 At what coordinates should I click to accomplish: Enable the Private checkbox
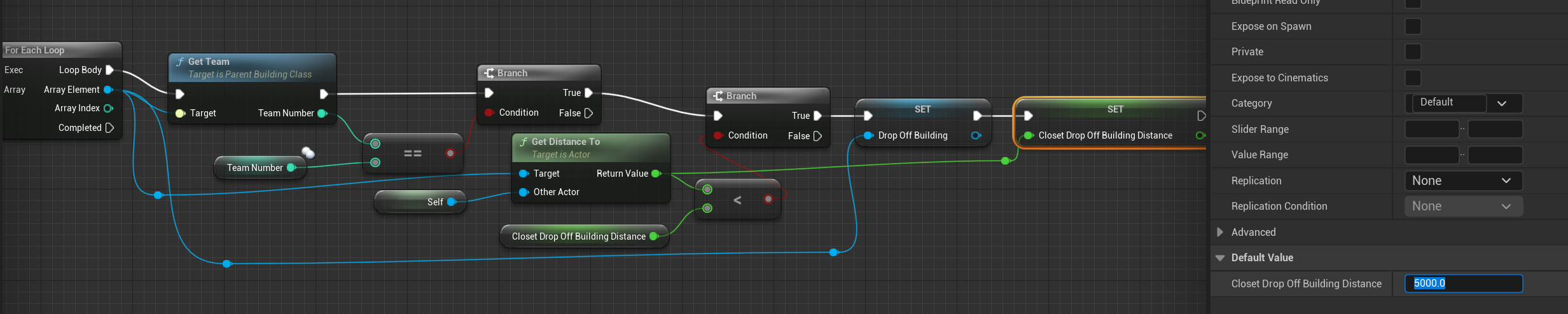1413,51
